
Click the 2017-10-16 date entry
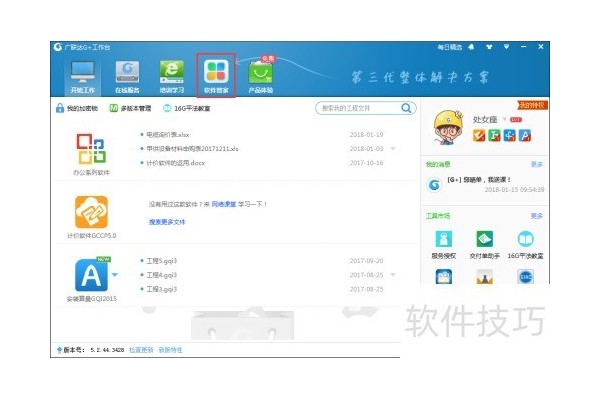pos(366,163)
